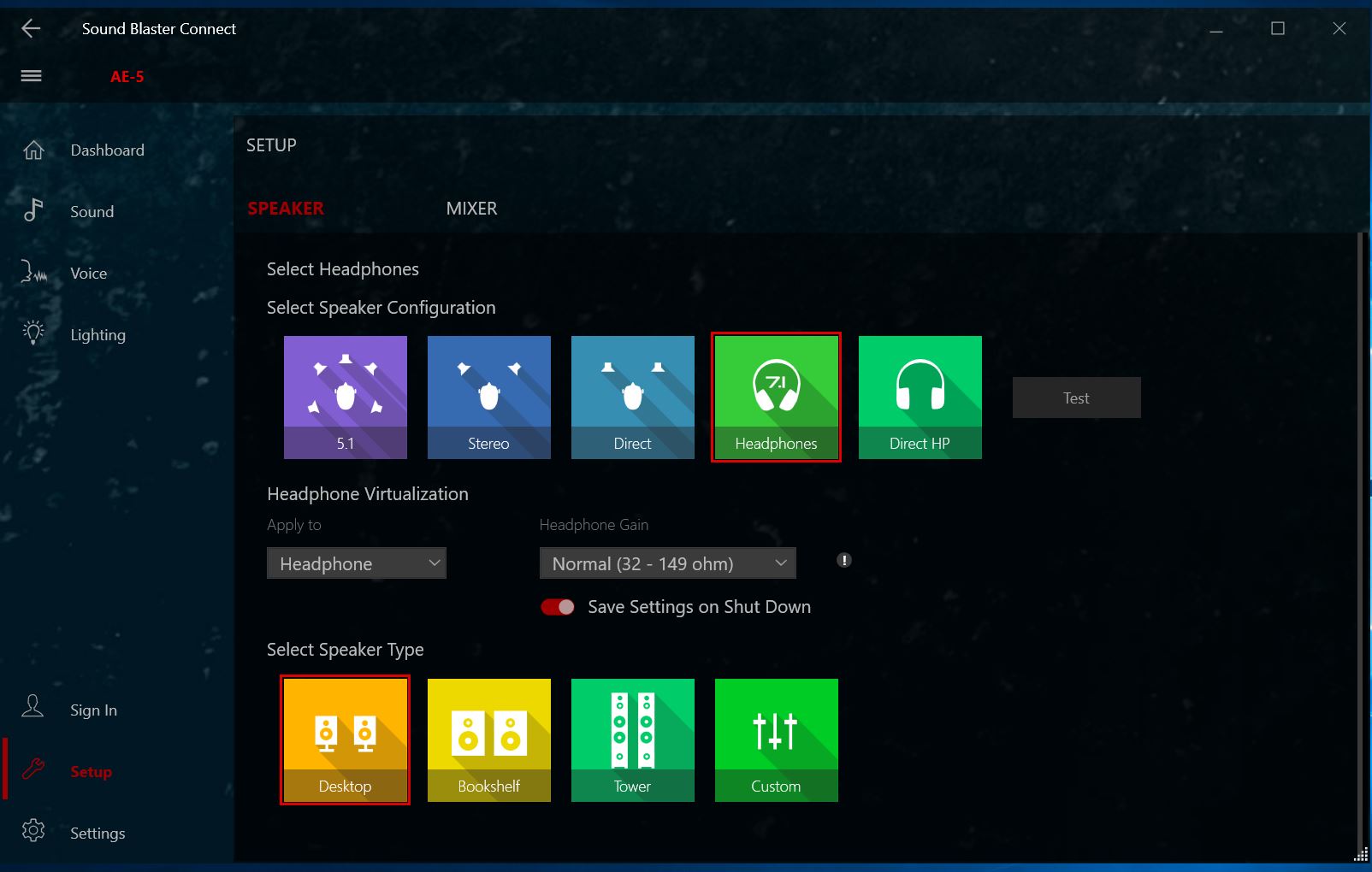
Task: Open the Apply to Headphone dropdown
Action: pyautogui.click(x=357, y=563)
